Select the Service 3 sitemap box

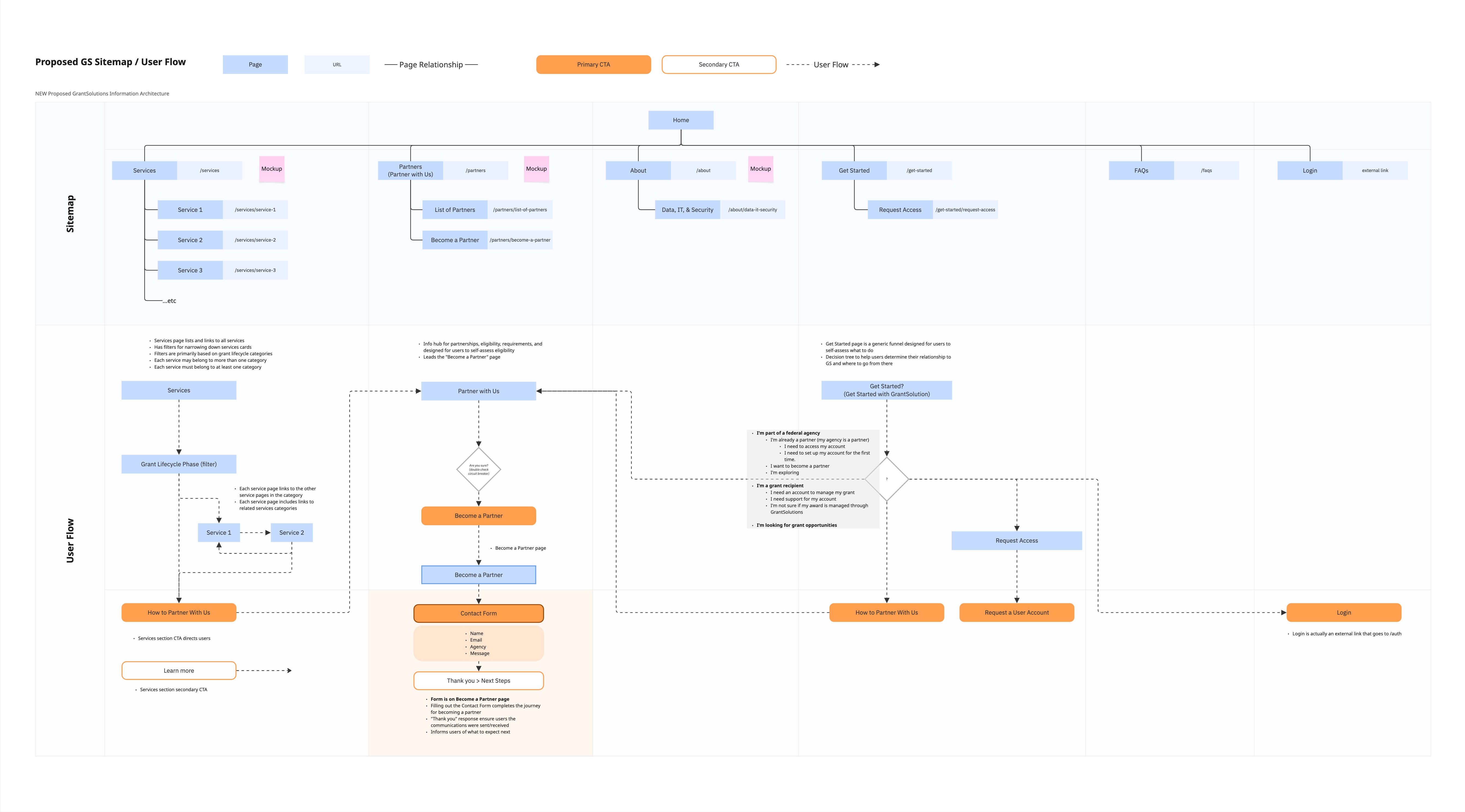190,270
